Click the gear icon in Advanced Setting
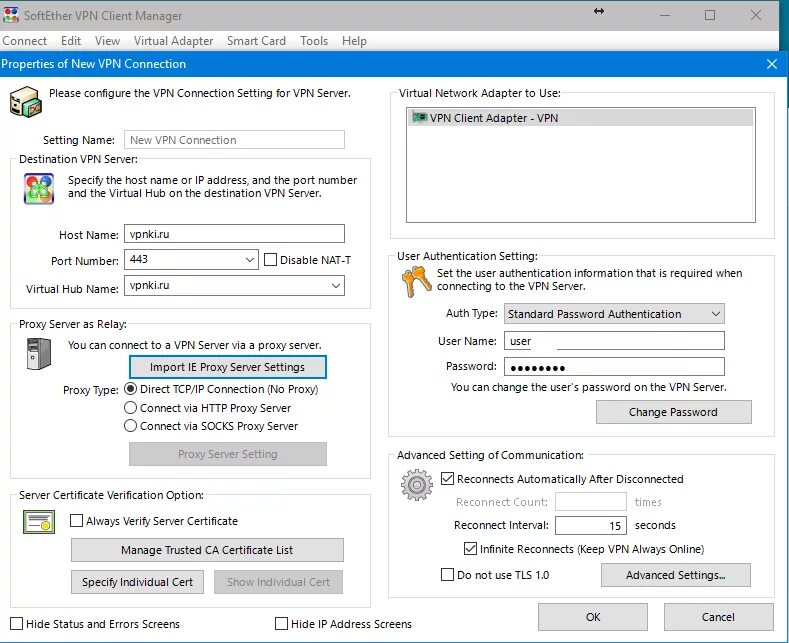789x643 pixels. (x=417, y=485)
